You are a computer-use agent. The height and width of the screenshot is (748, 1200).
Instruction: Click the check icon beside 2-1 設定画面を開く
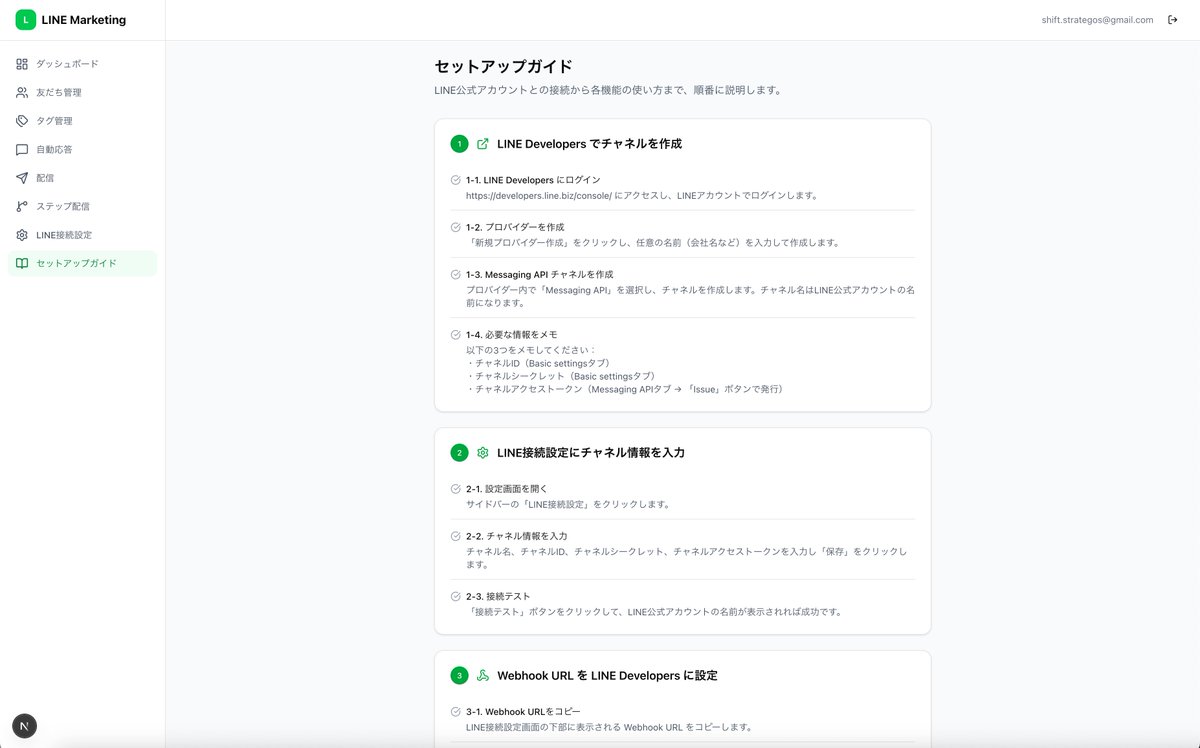[x=456, y=489]
